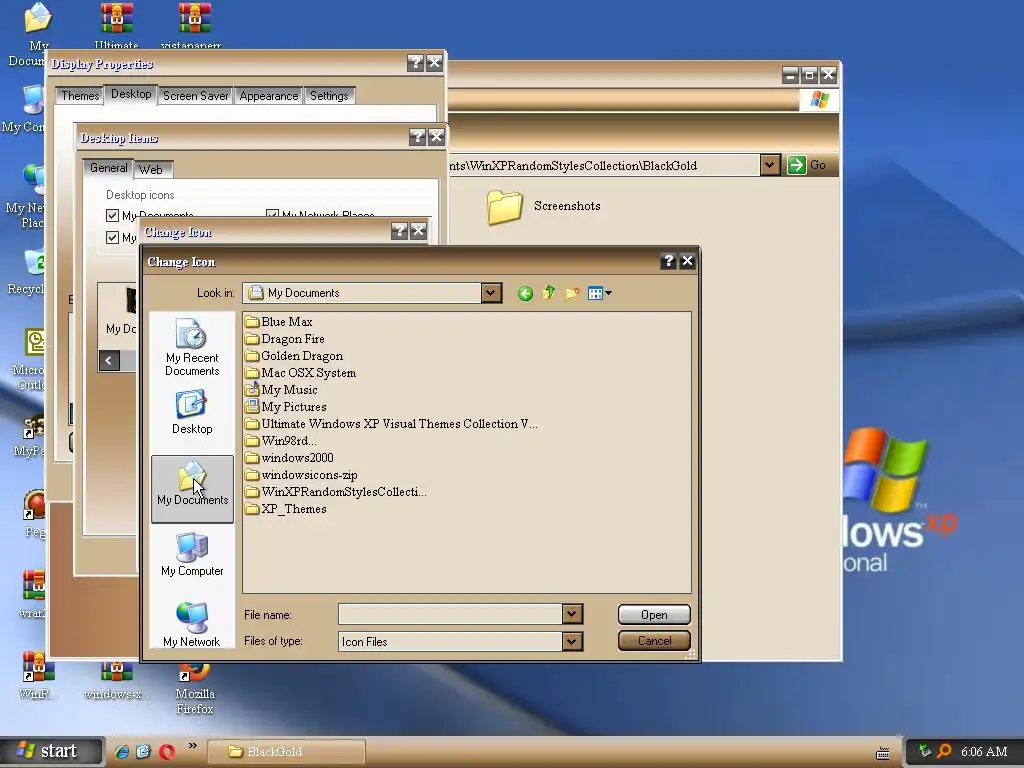Create a new folder in dialog

(x=572, y=293)
